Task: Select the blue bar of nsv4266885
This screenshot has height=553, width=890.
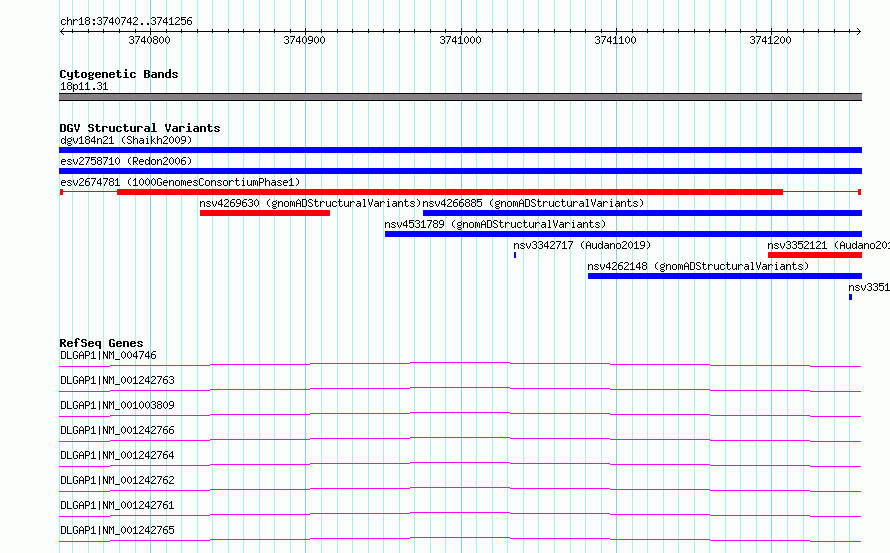Action: pos(643,213)
